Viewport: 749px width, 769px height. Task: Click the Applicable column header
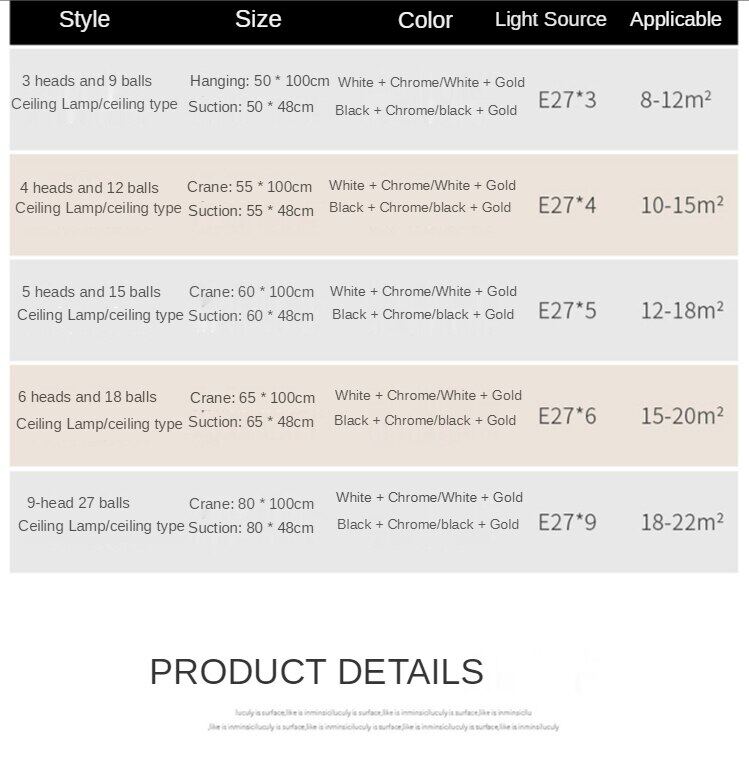[x=675, y=19]
